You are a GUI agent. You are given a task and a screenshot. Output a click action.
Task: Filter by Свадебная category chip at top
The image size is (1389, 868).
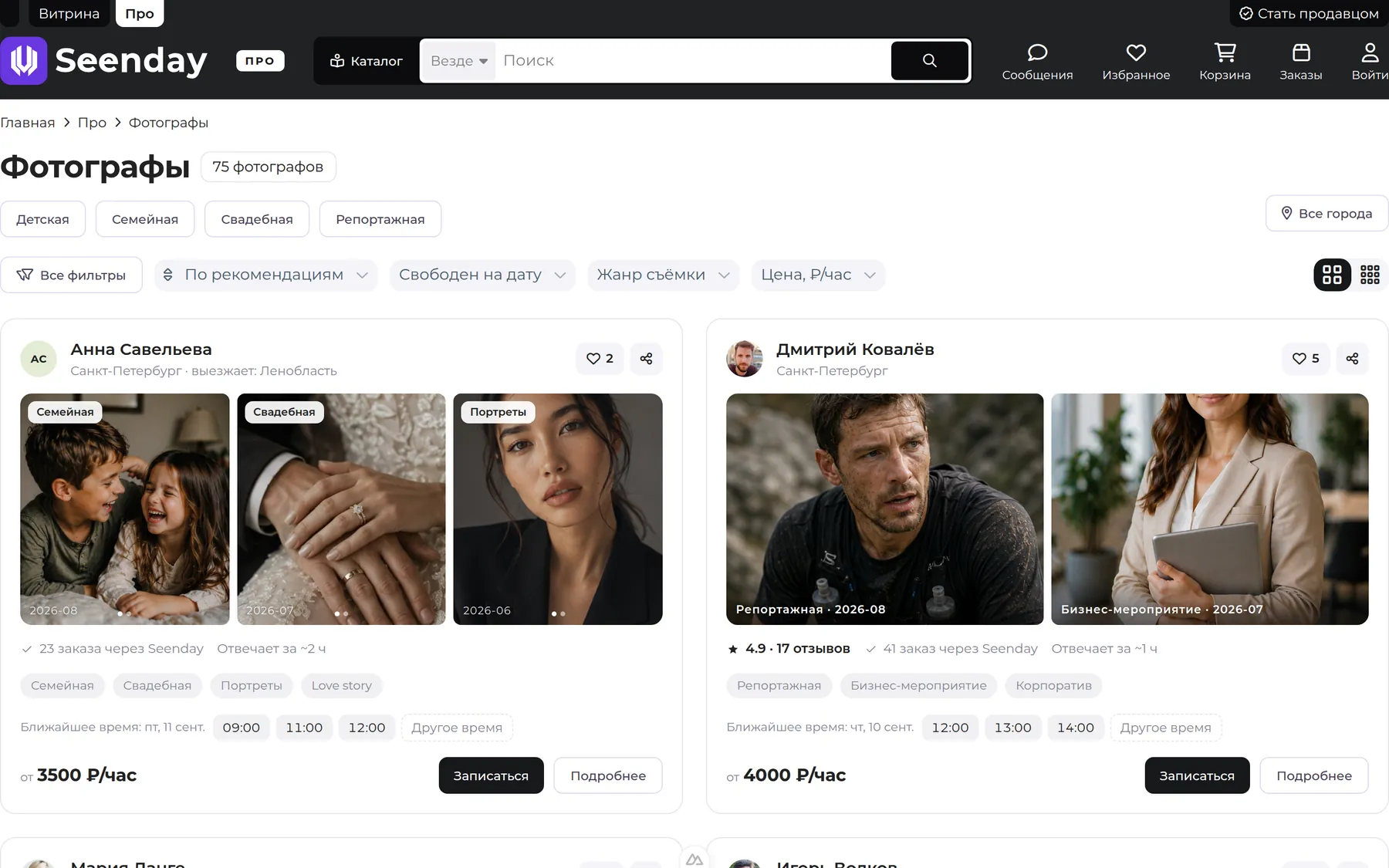pos(257,219)
